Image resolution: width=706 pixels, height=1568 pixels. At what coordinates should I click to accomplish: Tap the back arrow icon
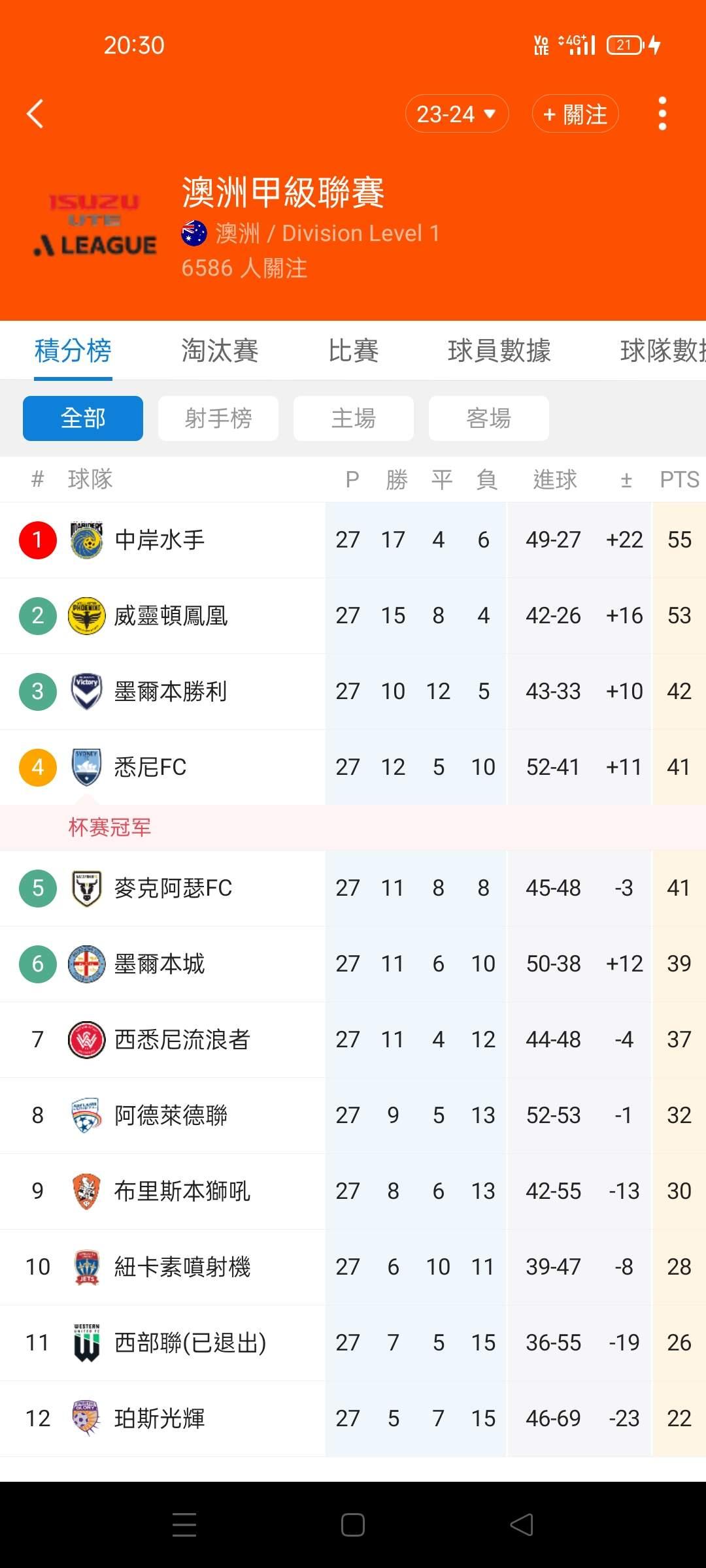point(35,114)
